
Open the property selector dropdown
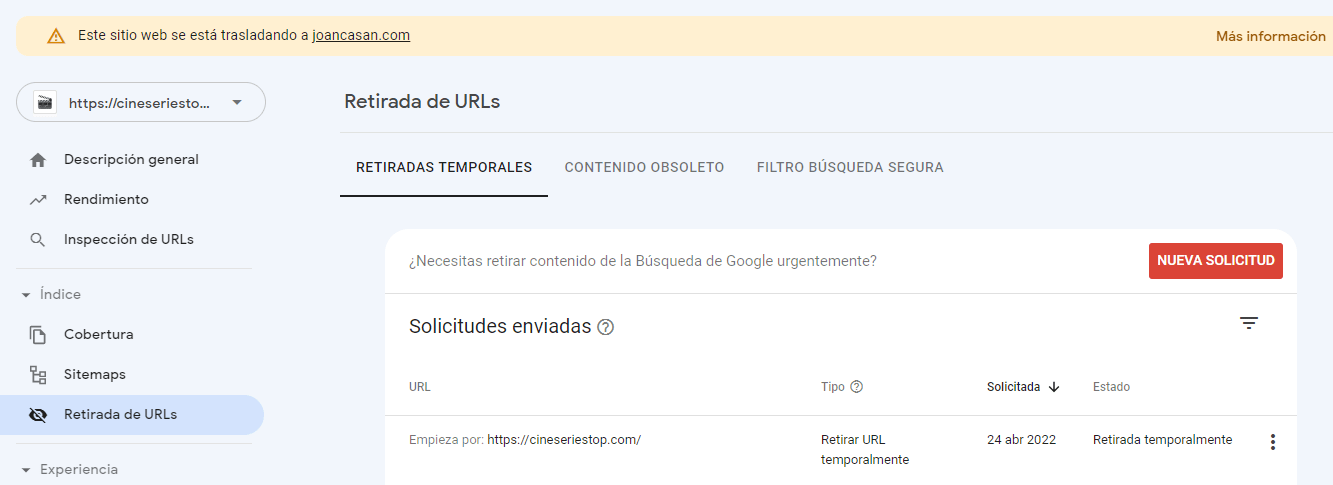141,102
